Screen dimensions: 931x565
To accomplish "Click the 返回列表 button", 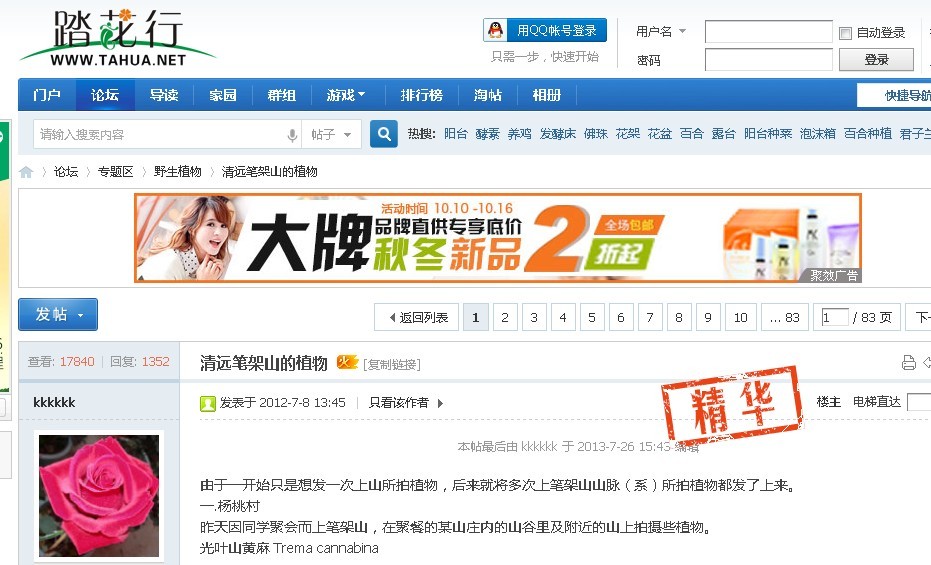I will (417, 318).
